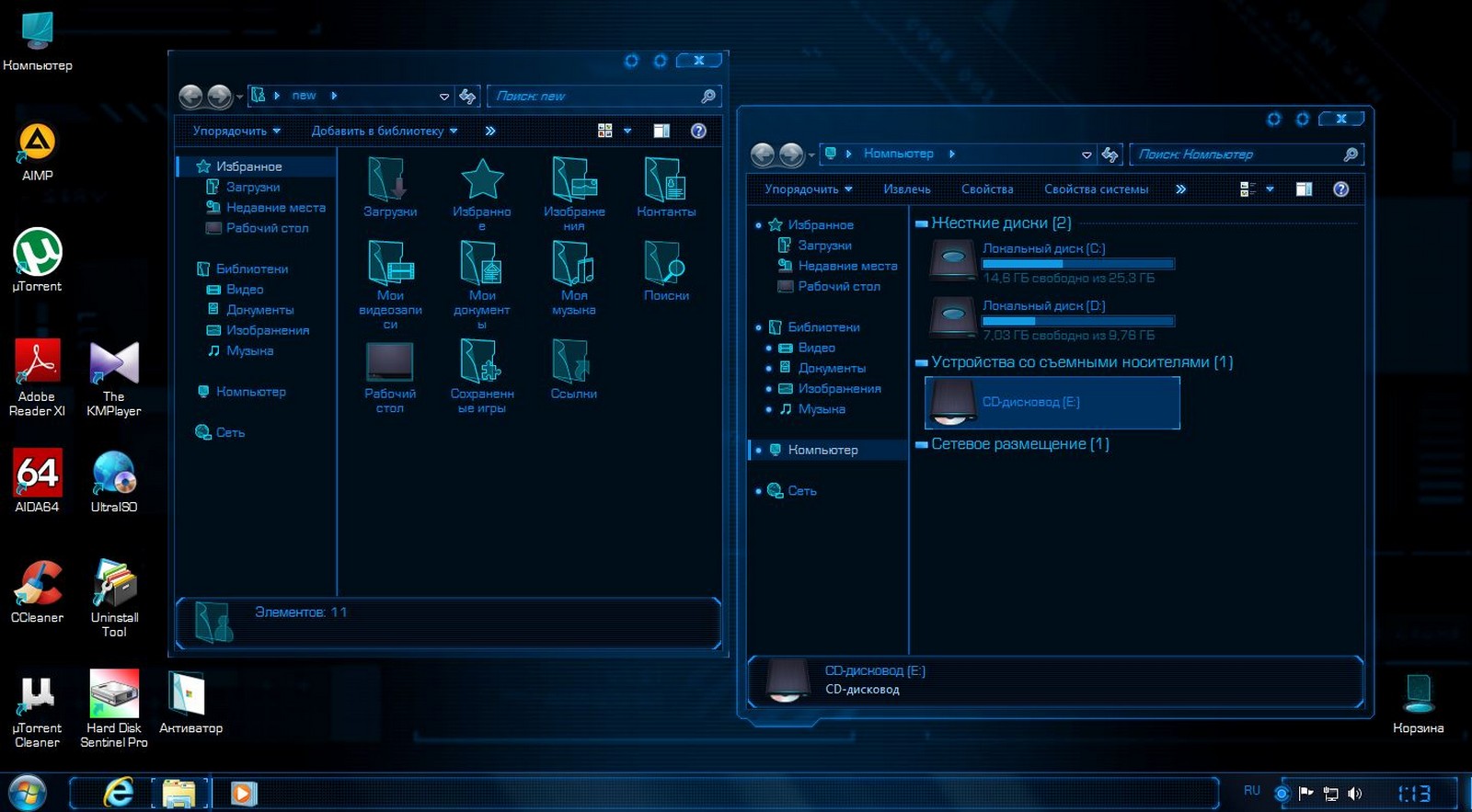
Task: Open Свойства системы from the toolbar
Action: [1096, 189]
